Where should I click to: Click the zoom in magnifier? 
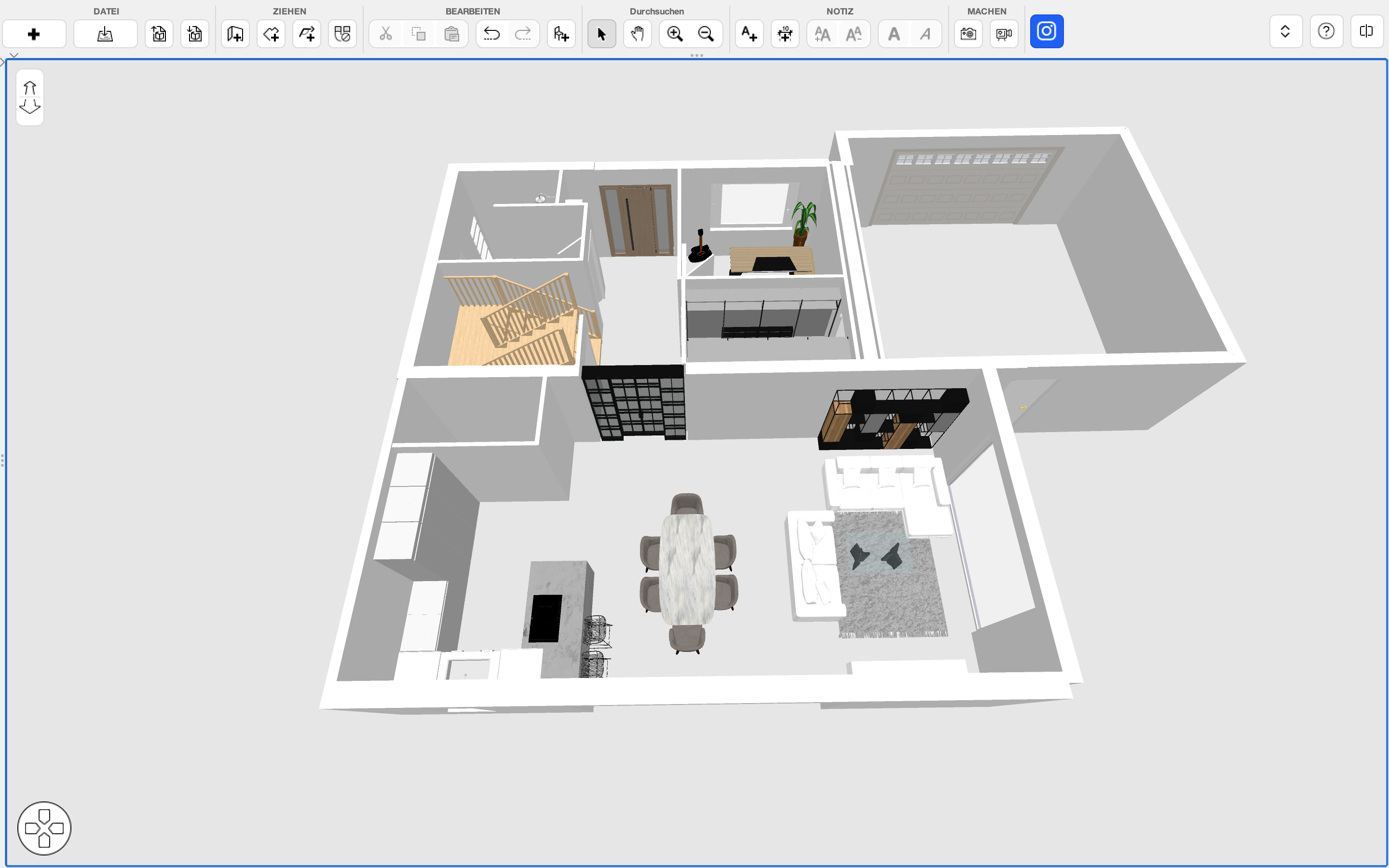coord(675,34)
